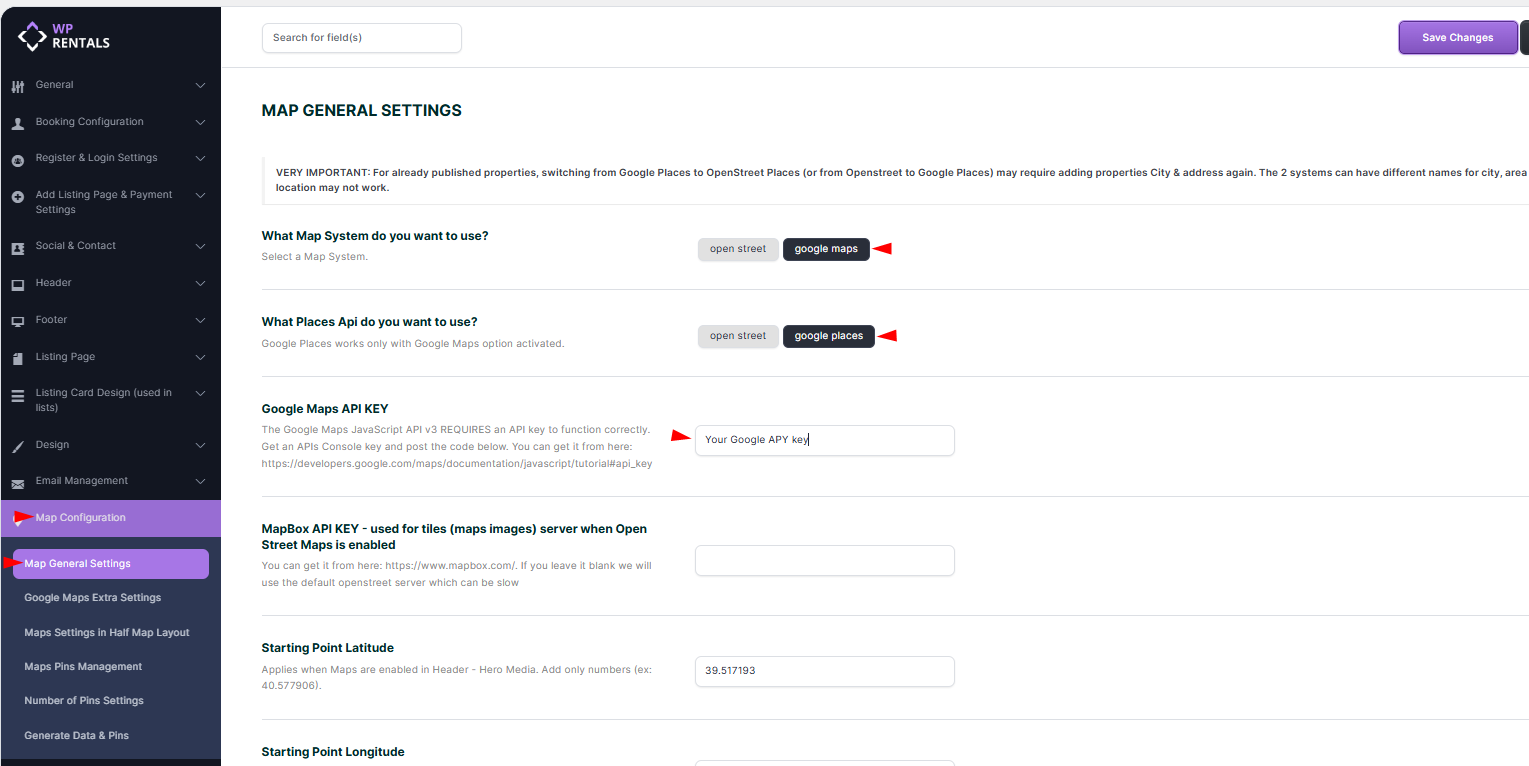Screen dimensions: 1529x766
Task: Click the Booking Configuration person icon
Action: coord(17,123)
